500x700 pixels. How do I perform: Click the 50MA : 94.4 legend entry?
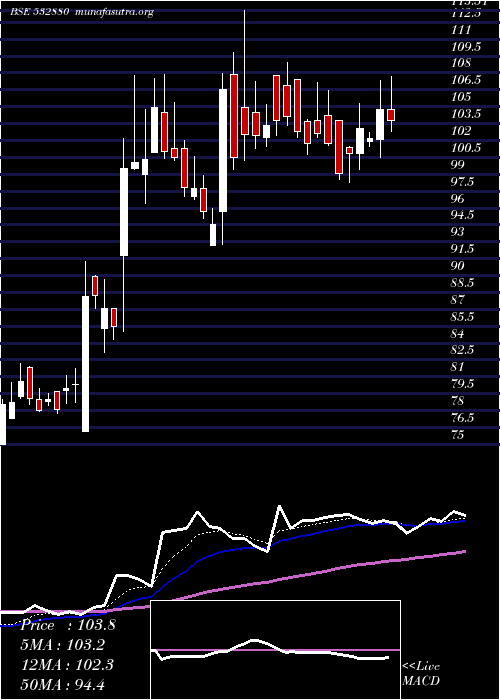pos(64,684)
